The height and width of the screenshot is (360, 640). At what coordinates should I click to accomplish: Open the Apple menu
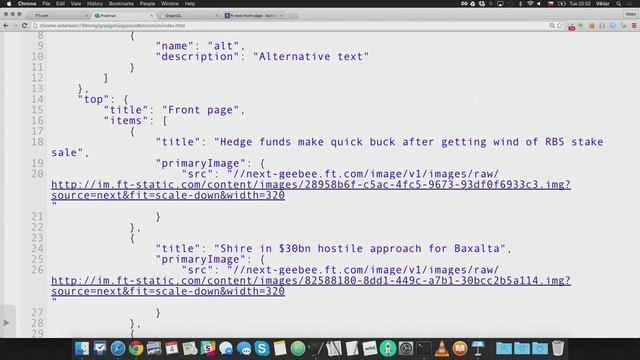click(x=9, y=4)
